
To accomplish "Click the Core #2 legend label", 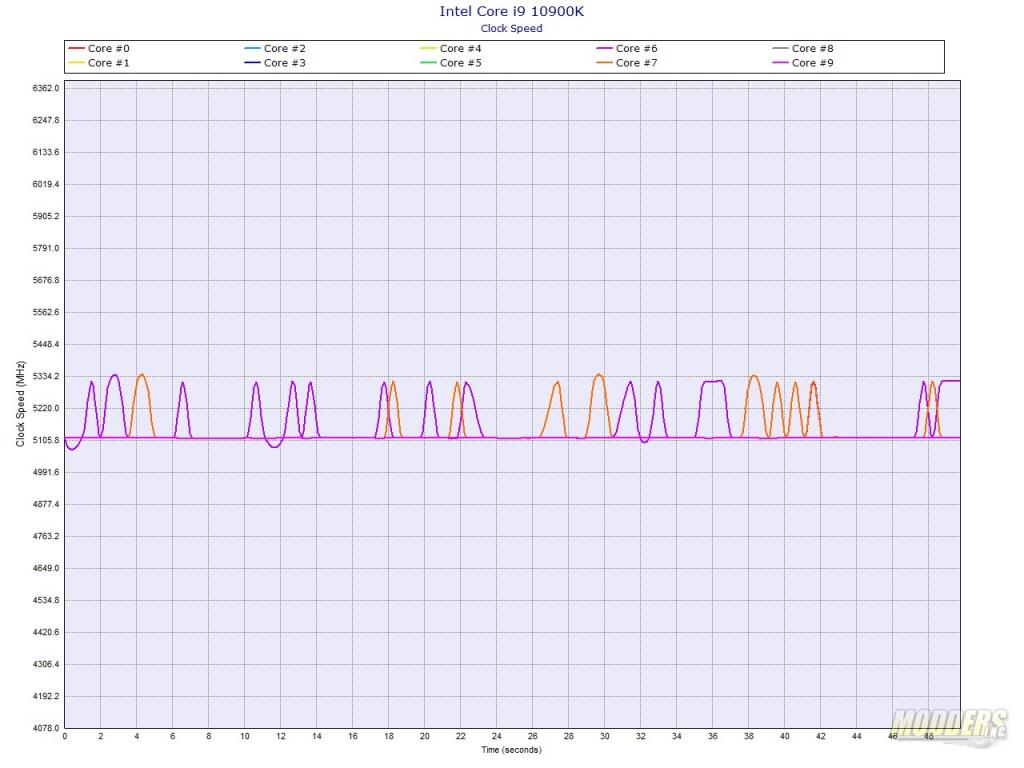I will click(x=285, y=48).
